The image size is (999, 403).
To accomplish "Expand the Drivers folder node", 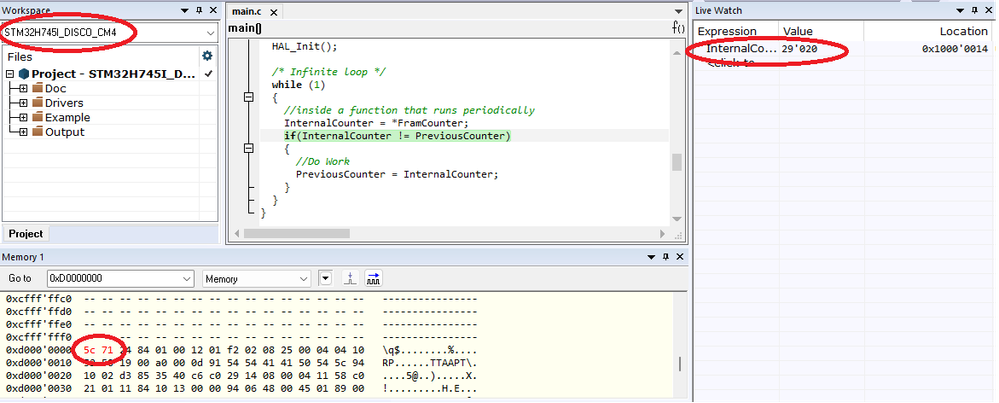I will pyautogui.click(x=23, y=103).
